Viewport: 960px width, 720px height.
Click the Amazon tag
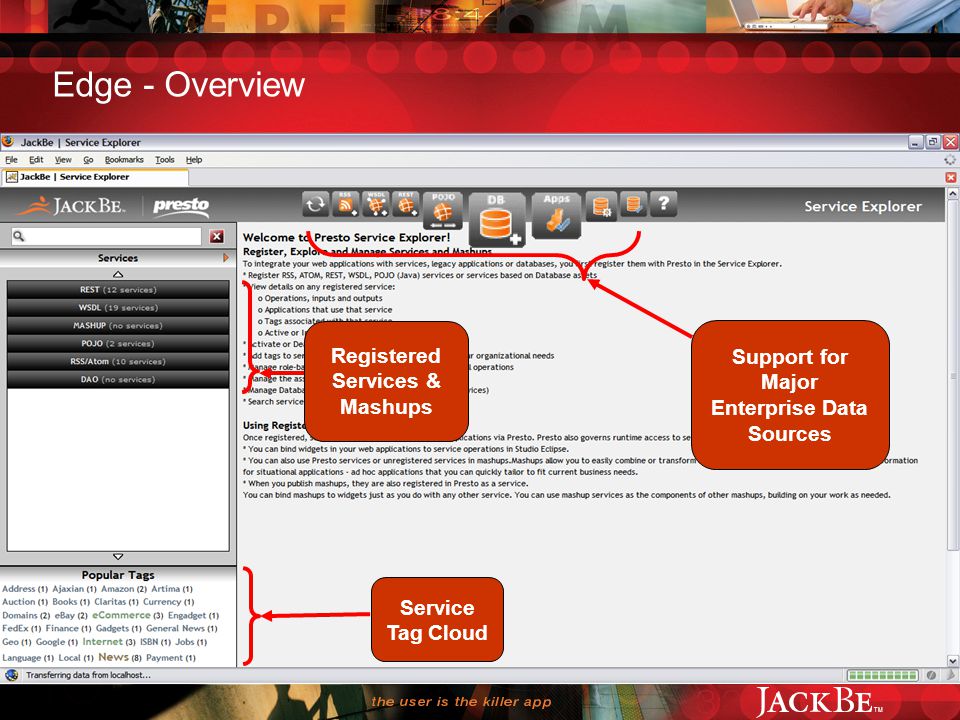point(118,589)
